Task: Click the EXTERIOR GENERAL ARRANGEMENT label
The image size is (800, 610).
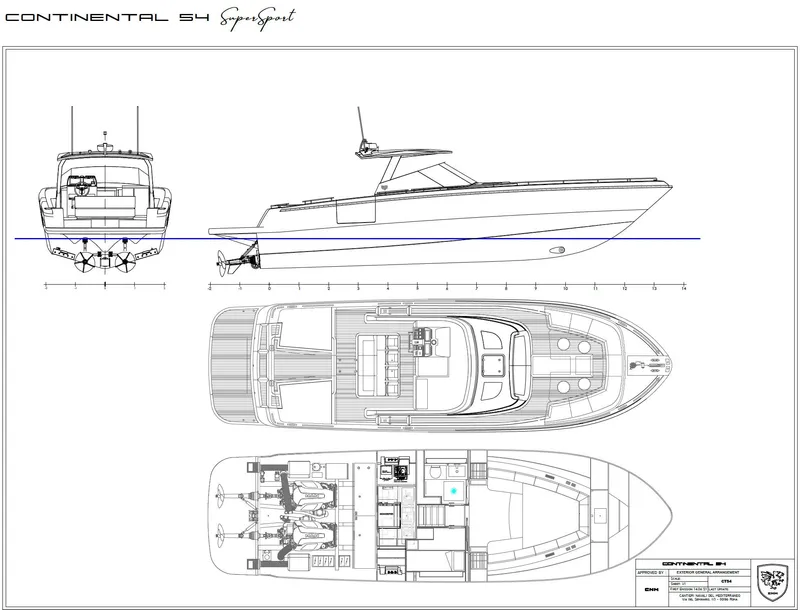Action: coord(708,572)
